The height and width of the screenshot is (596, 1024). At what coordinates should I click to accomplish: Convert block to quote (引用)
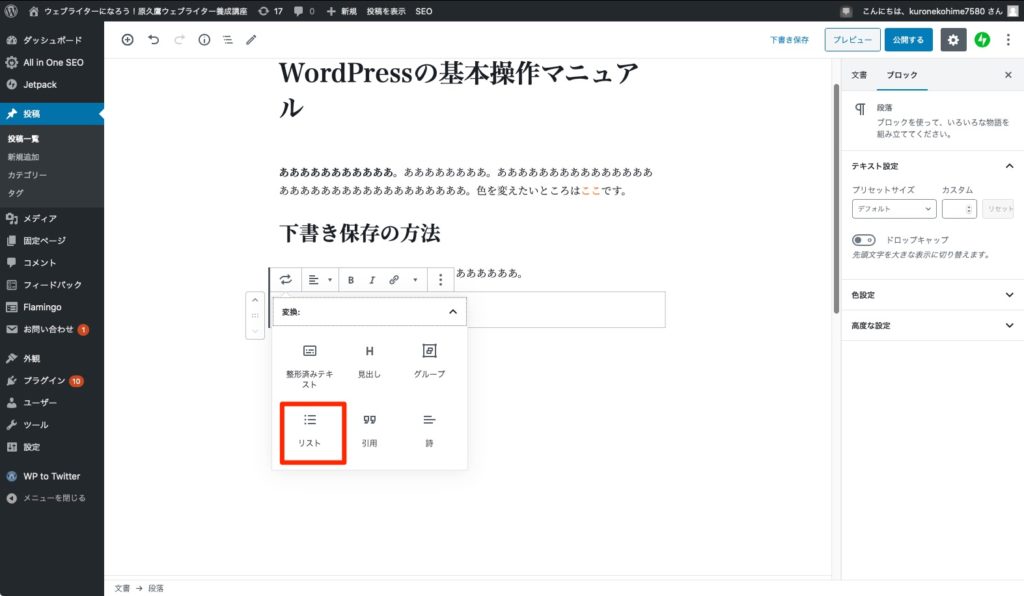(x=369, y=430)
